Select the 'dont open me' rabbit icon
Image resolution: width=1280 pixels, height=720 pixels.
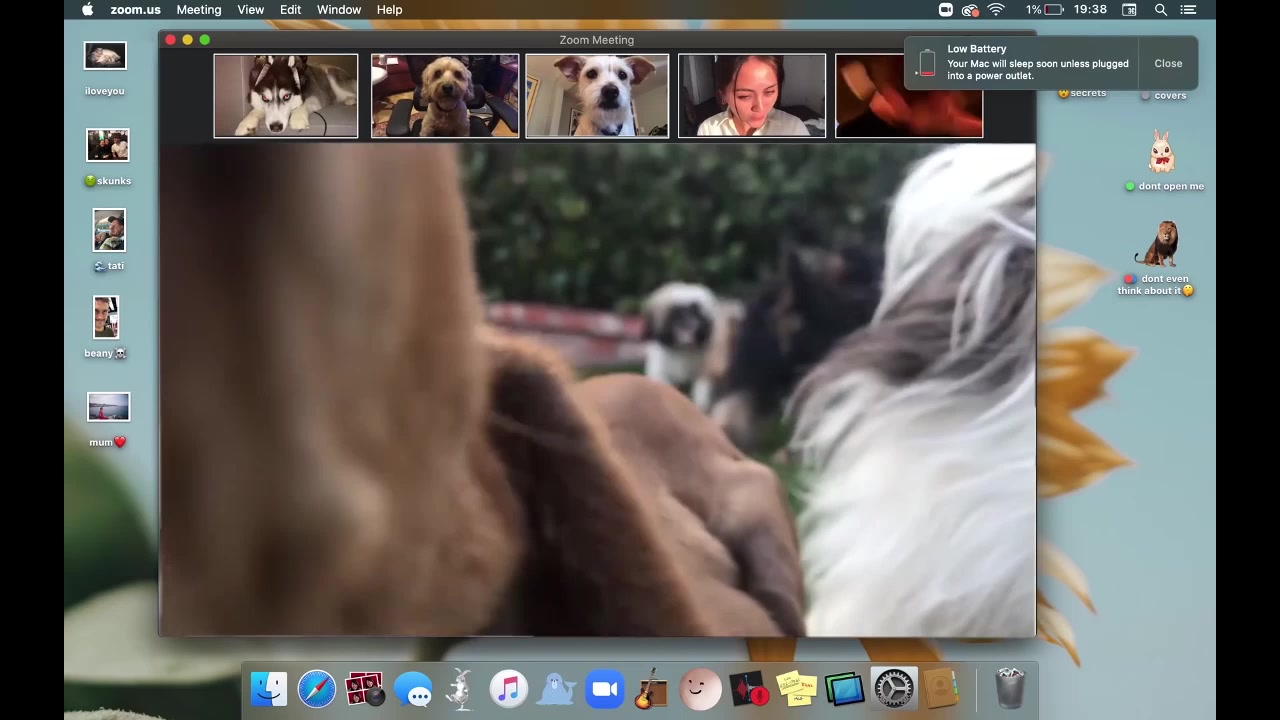coord(1161,153)
